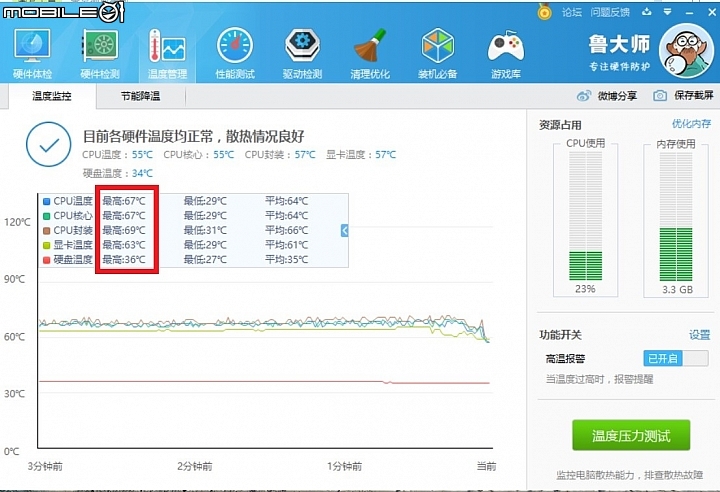Viewport: 720px width, 492px height.
Task: Open 驱动检测 driver detection
Action: point(302,53)
